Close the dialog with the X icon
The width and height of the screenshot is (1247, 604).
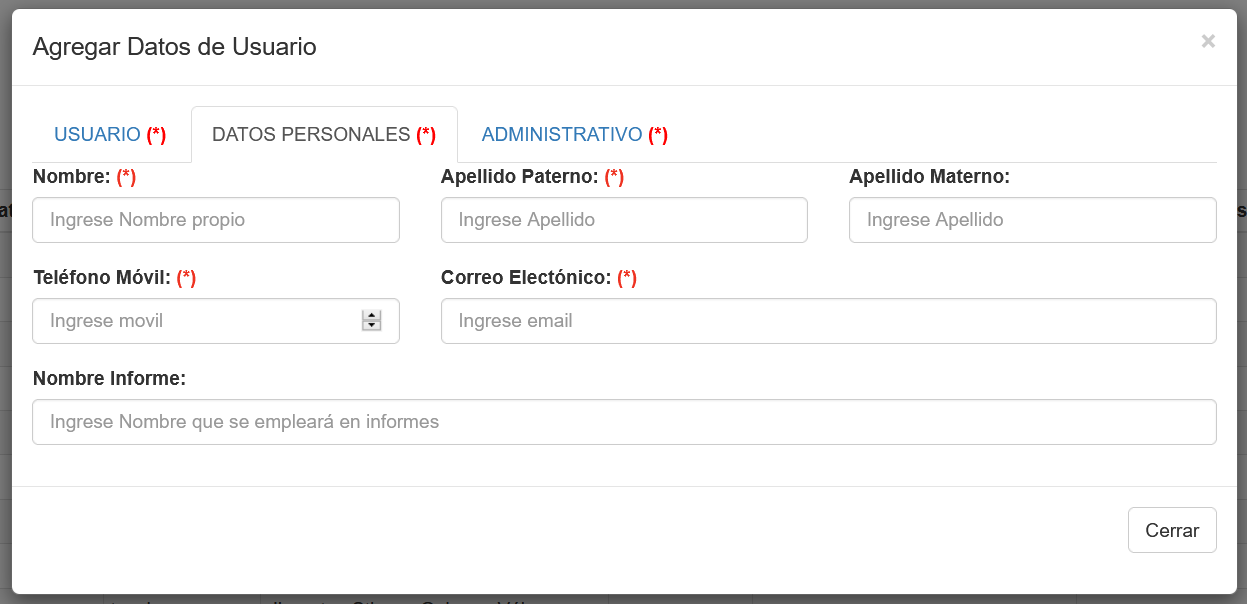click(x=1208, y=41)
